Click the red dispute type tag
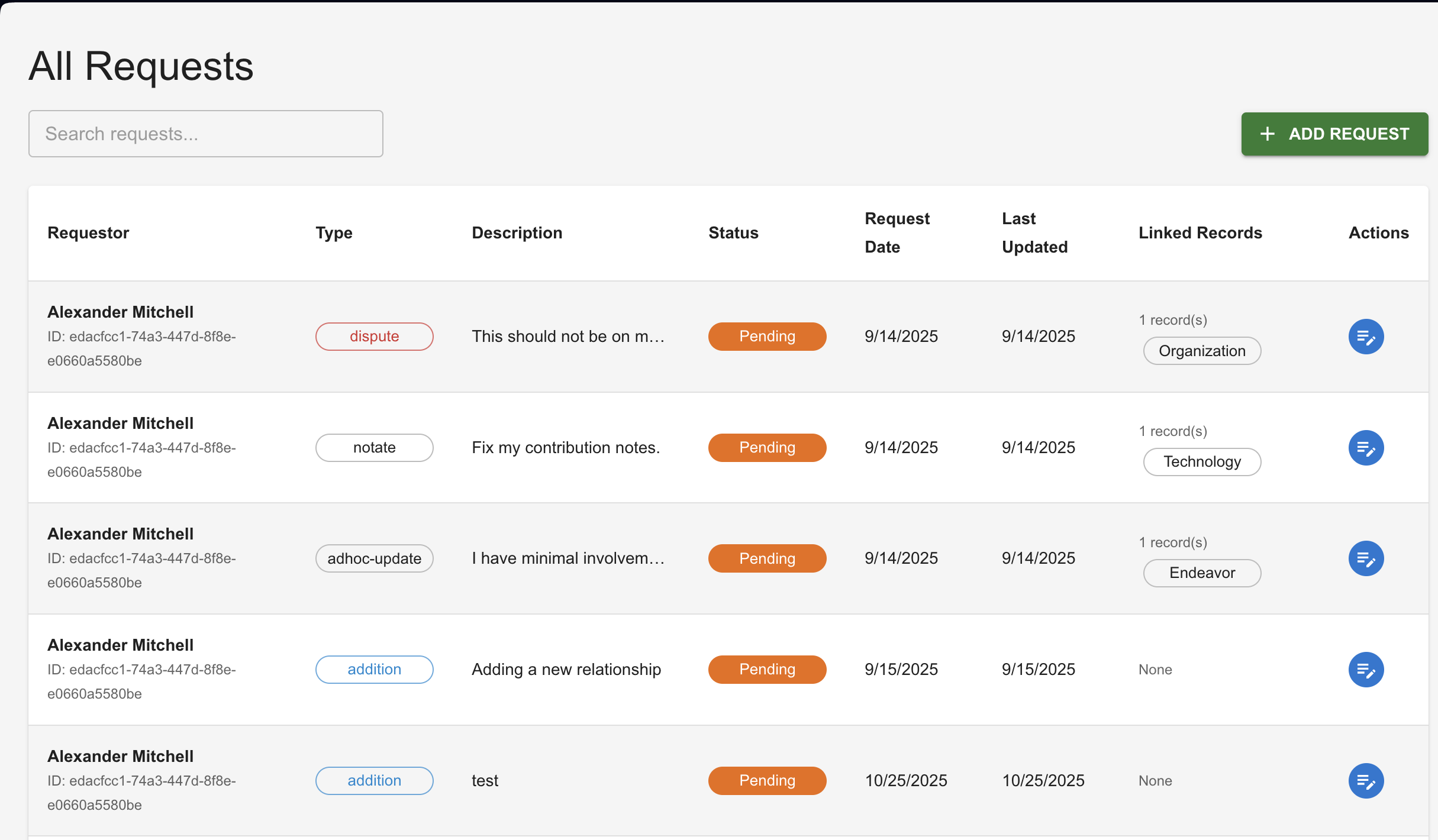Image resolution: width=1438 pixels, height=840 pixels. (x=374, y=337)
